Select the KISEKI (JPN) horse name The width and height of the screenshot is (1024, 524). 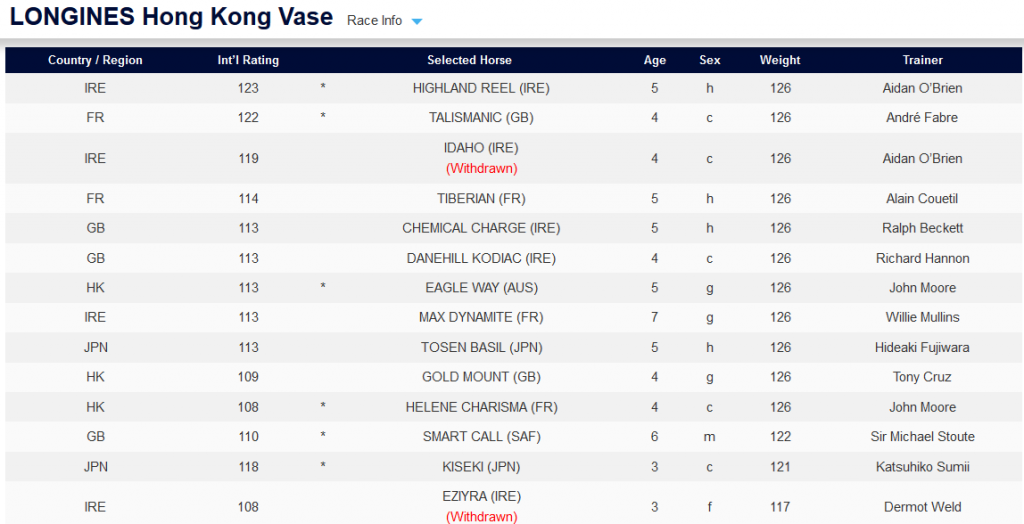(481, 466)
